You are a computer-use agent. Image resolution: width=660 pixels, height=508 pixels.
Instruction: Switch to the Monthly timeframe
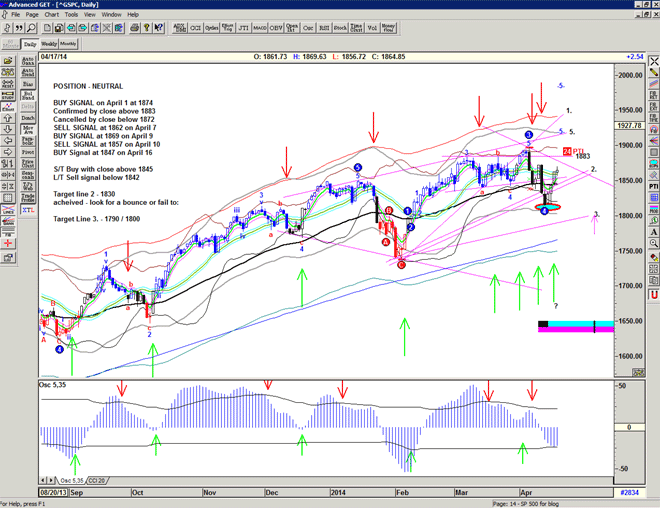coord(68,44)
